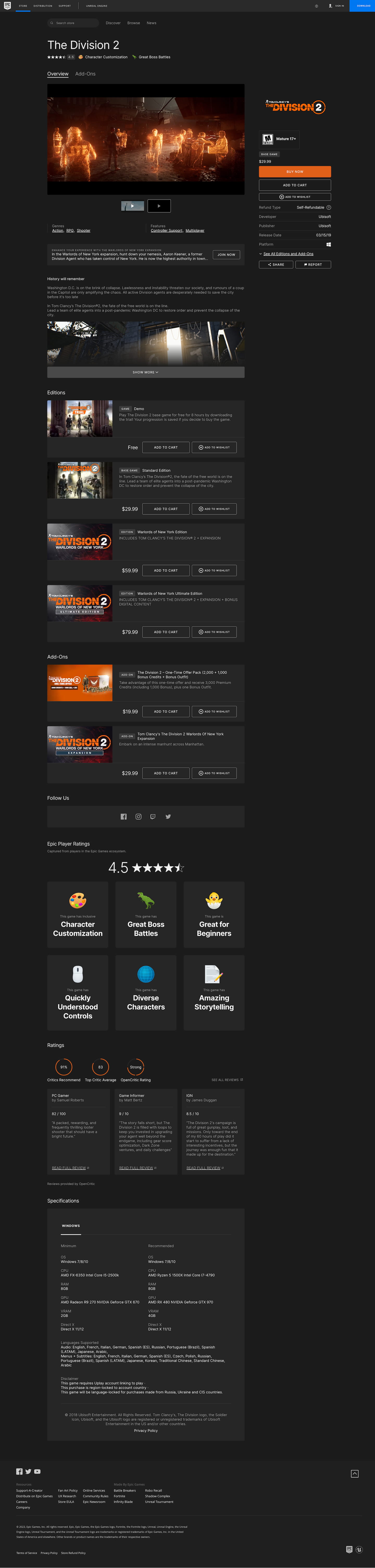Screen dimensions: 375x1568
Task: Click the footer Facebook icon
Action: coord(20,1471)
